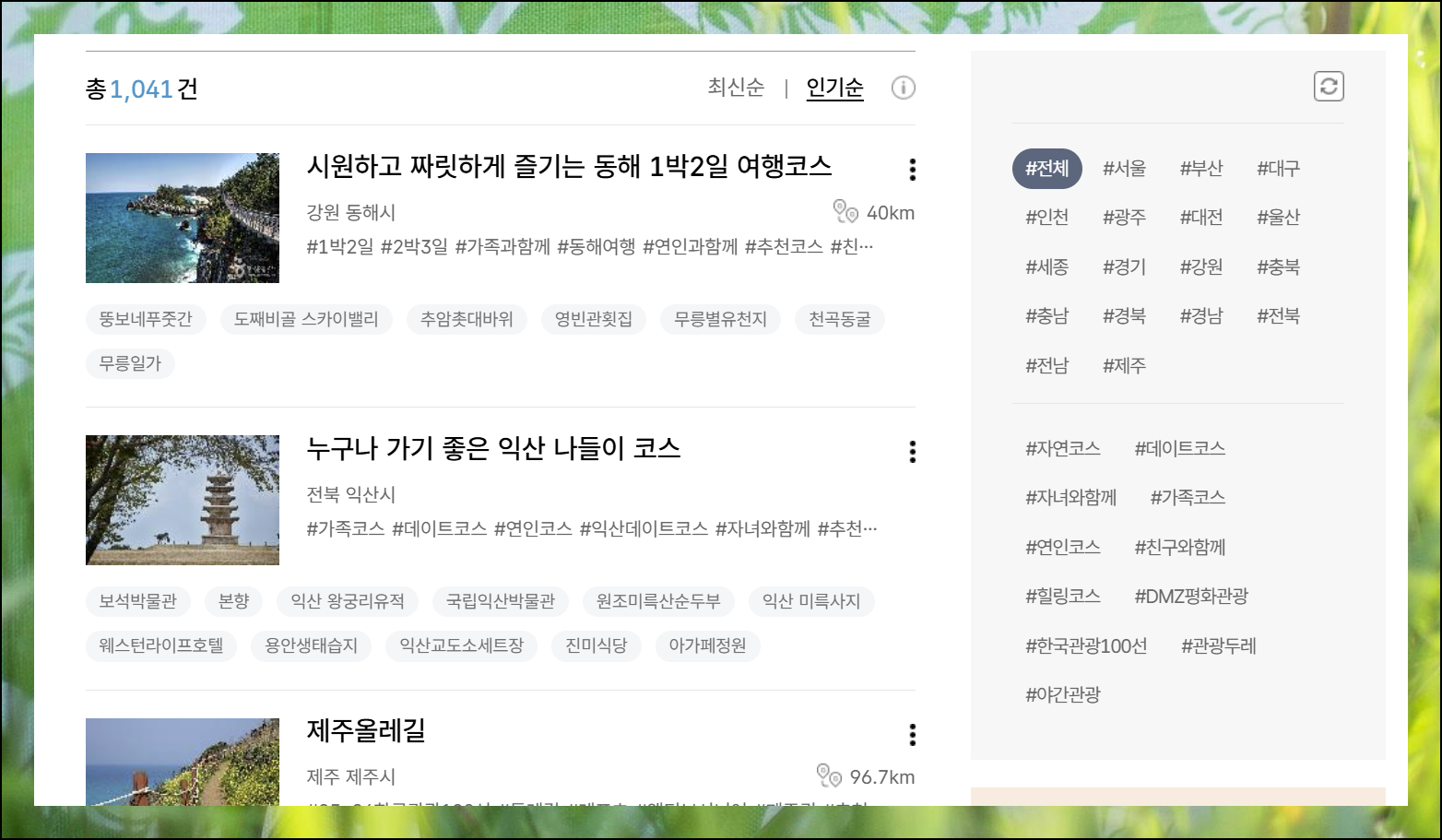Click the 무릉별유천지 place chip

[x=720, y=319]
